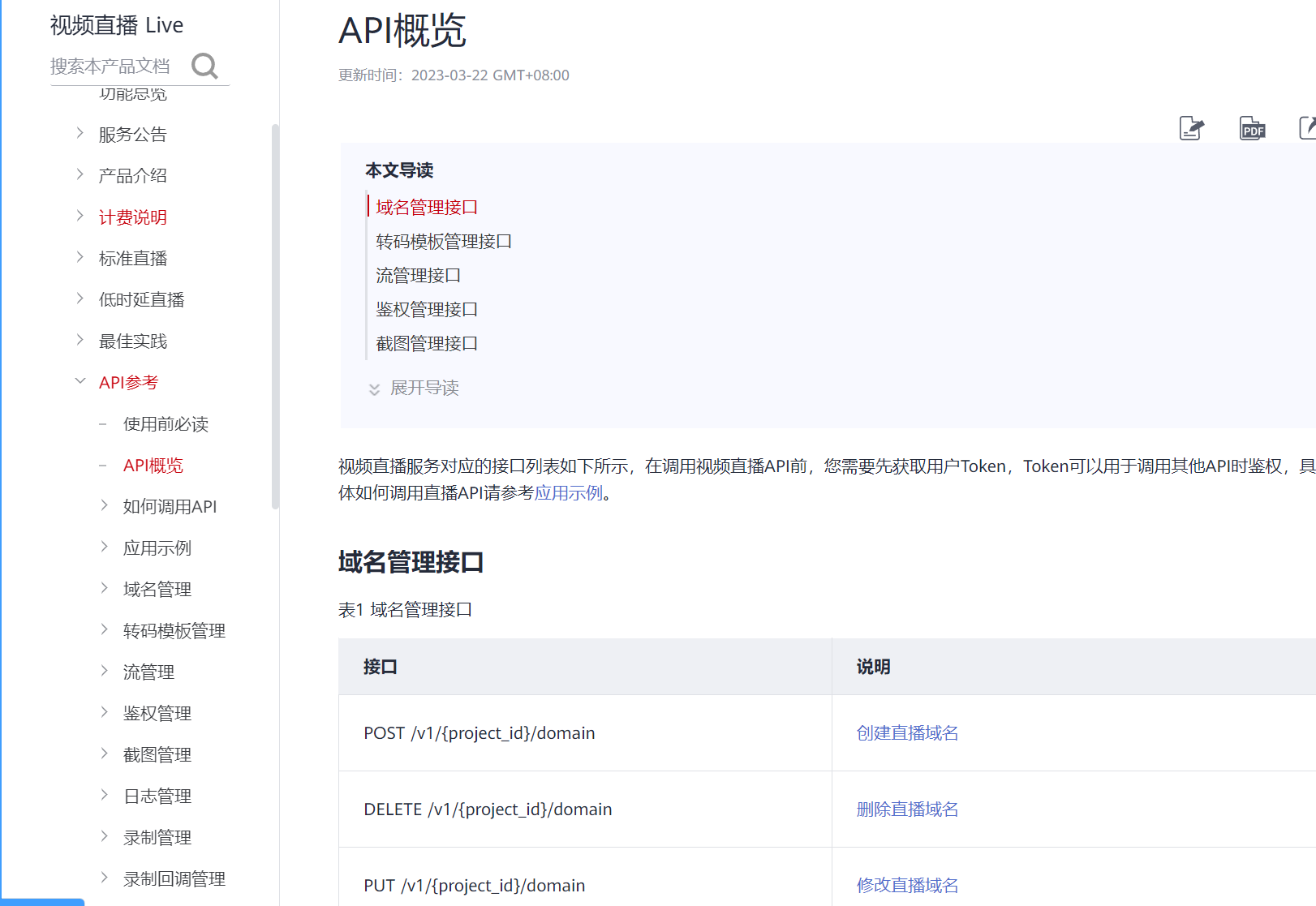Open 标准直播 in the sidebar
1316x906 pixels.
pos(133,259)
